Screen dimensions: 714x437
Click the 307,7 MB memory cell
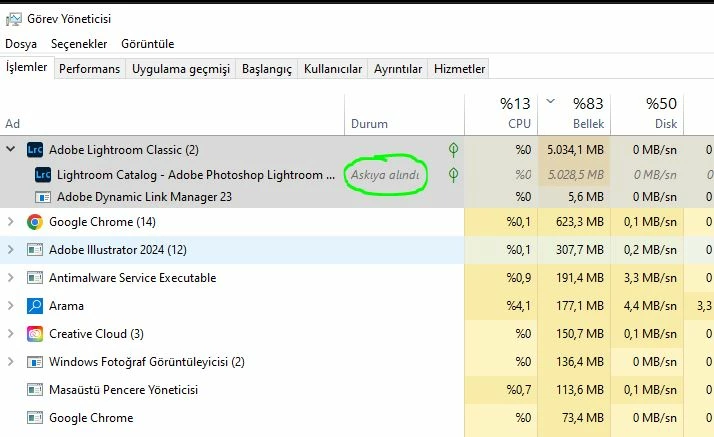[574, 250]
